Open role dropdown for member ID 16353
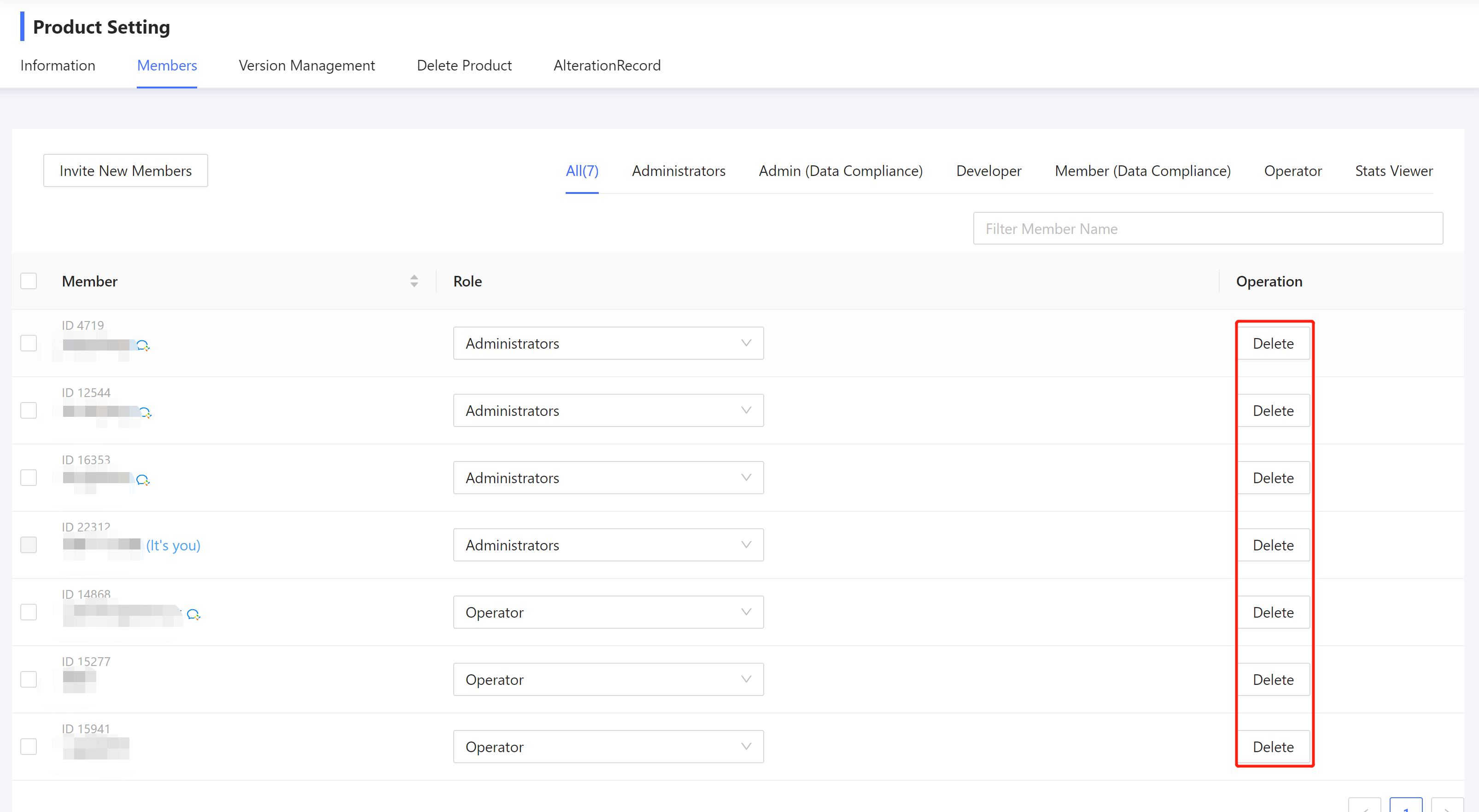This screenshot has width=1479, height=812. pyautogui.click(x=608, y=478)
